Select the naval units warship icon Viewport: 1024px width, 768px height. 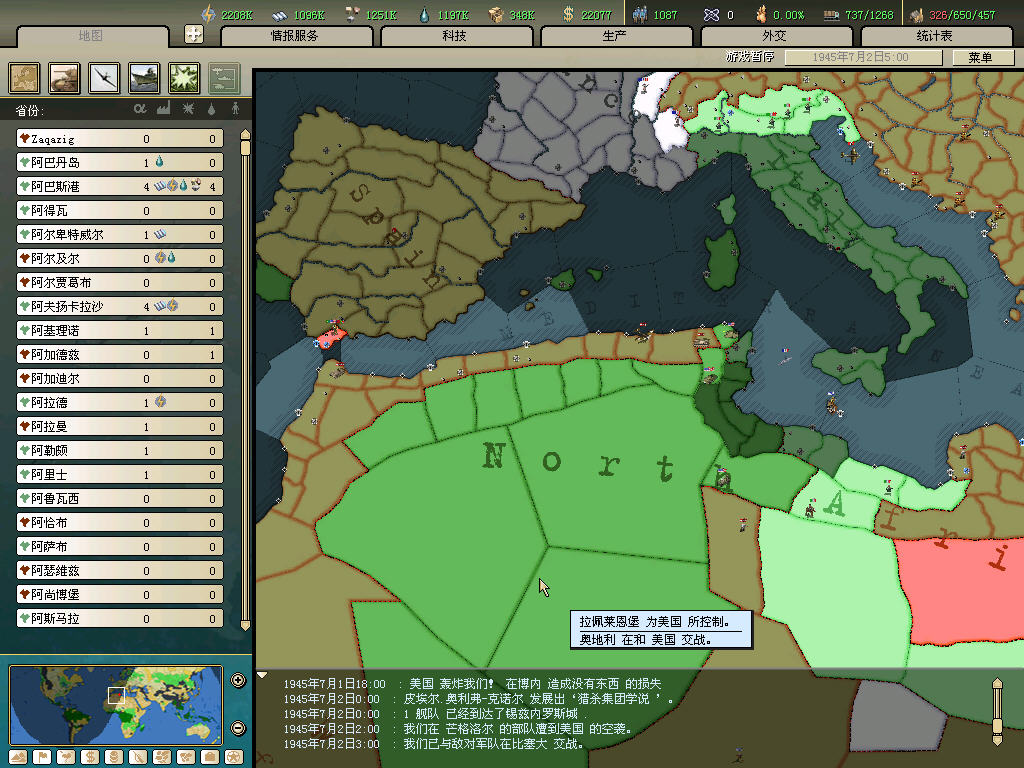click(145, 78)
